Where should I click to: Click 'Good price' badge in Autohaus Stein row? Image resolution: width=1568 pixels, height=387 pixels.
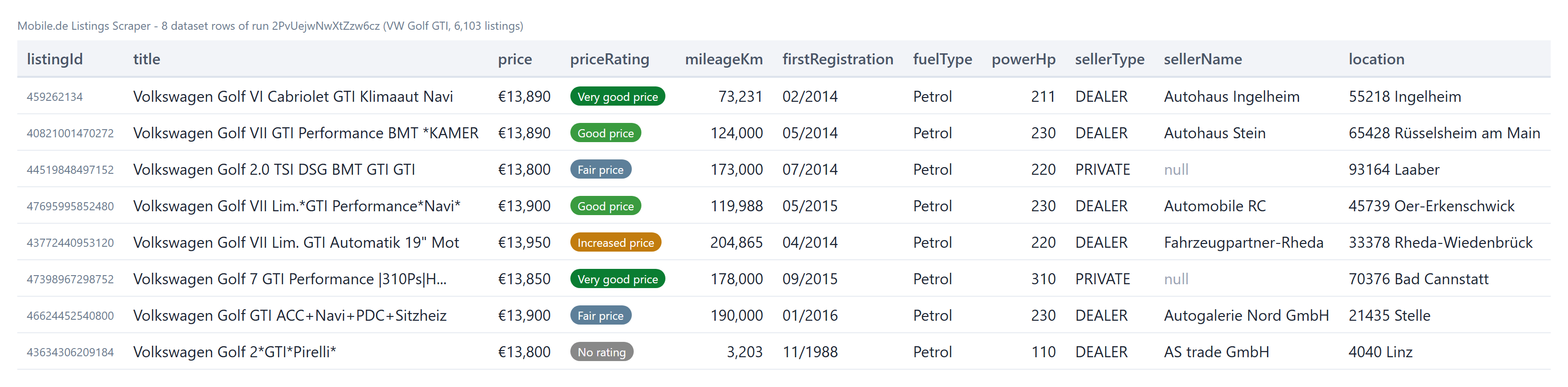(605, 133)
